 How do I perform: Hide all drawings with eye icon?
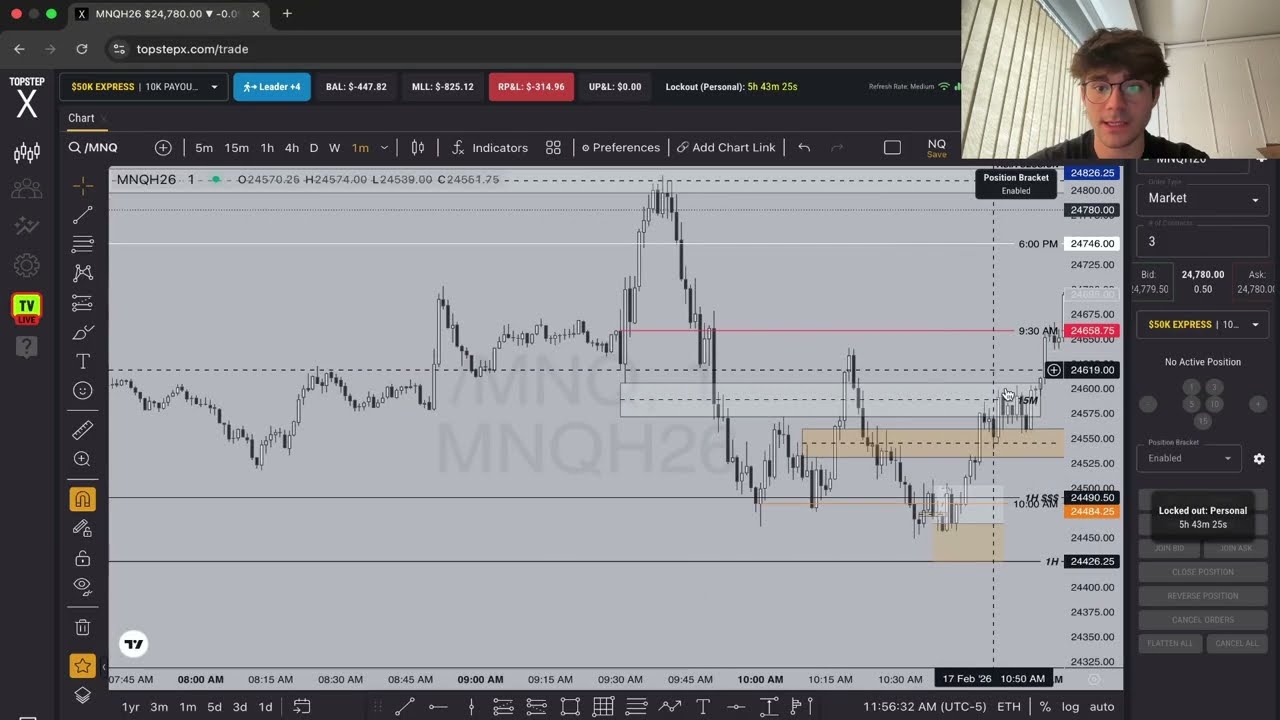(x=83, y=586)
